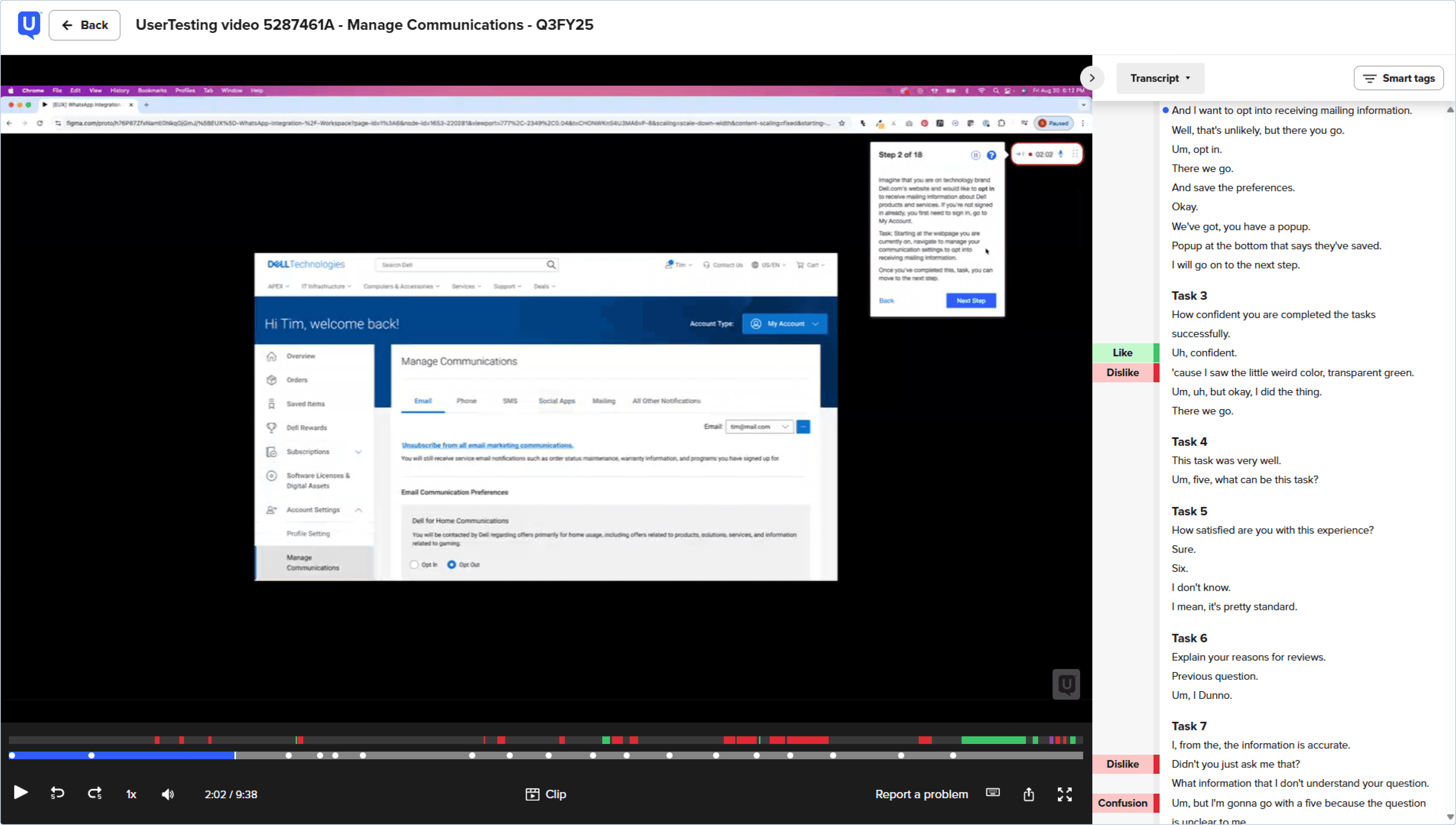Open keyboard shortcuts icon

(993, 793)
